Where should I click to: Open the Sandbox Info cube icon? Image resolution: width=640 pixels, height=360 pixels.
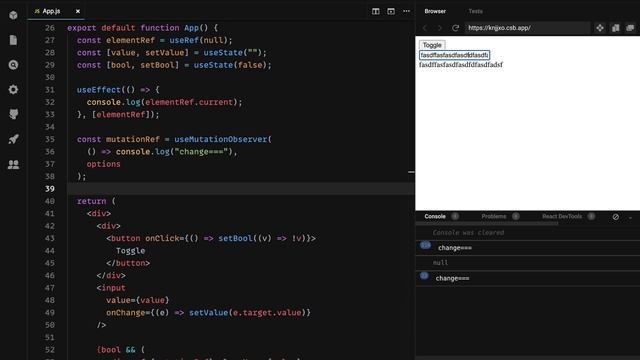click(x=13, y=15)
